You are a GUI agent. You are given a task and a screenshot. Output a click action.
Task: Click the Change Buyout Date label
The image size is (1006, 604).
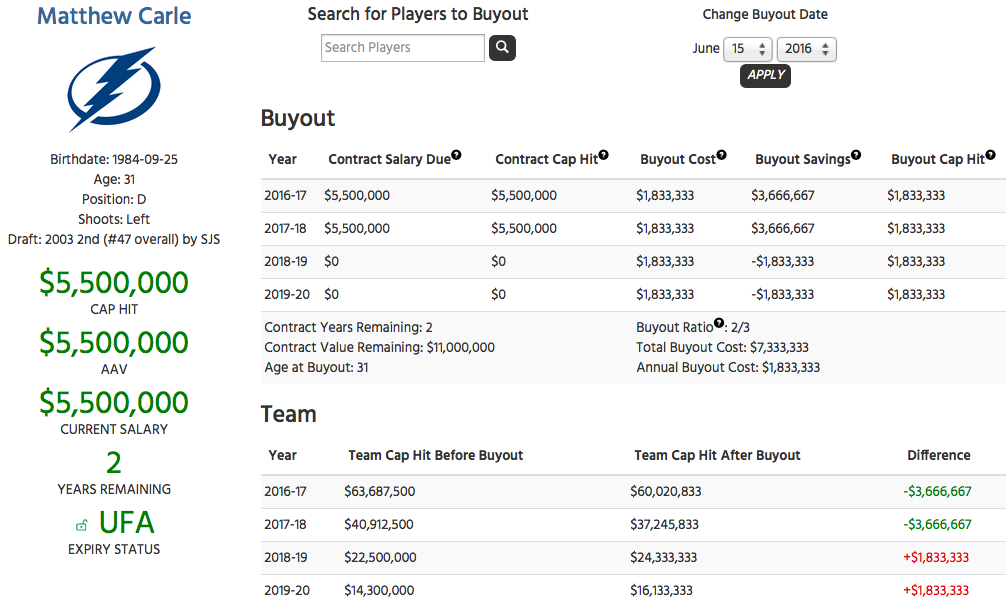point(765,15)
